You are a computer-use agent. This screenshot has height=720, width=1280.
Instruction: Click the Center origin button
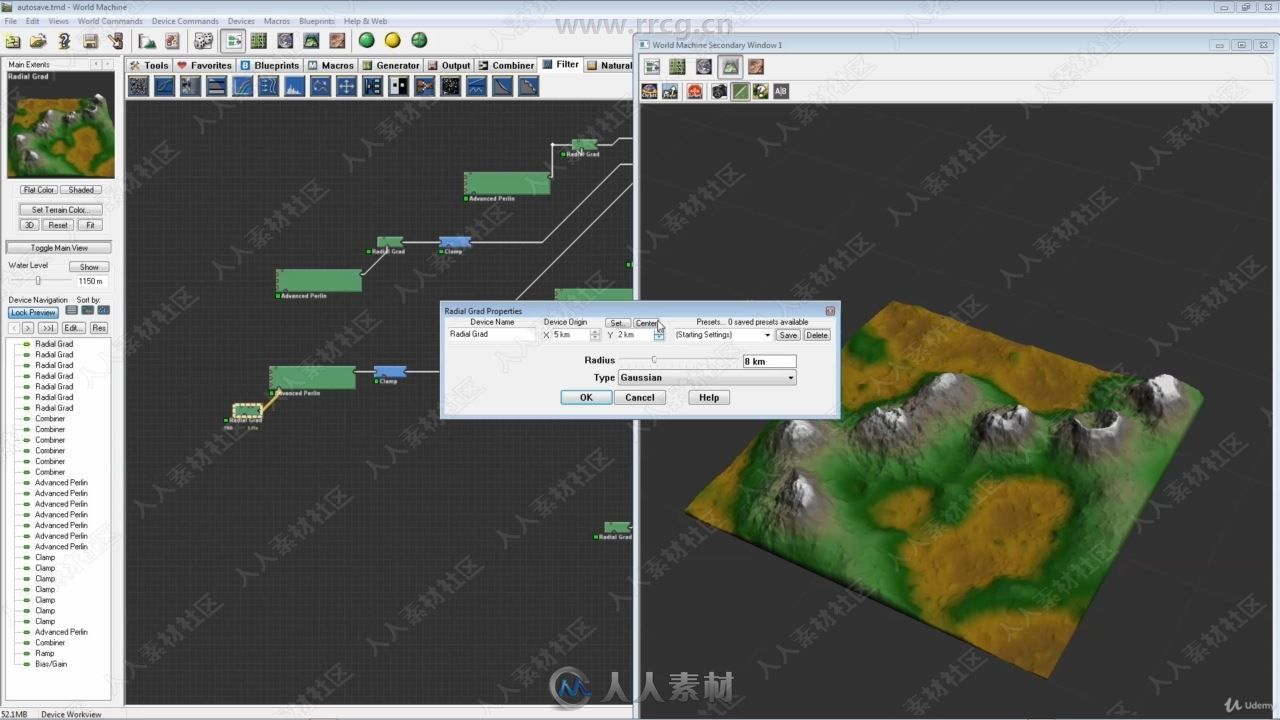(x=646, y=323)
